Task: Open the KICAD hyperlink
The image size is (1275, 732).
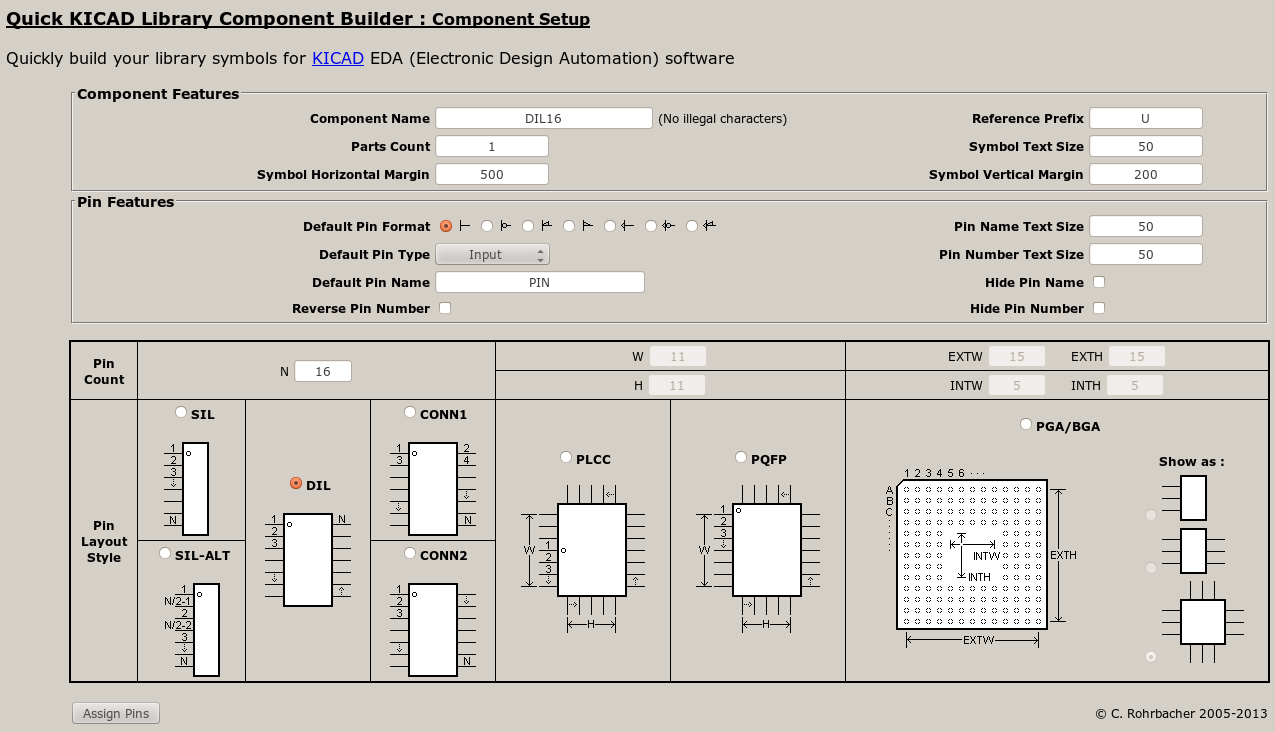Action: click(338, 58)
